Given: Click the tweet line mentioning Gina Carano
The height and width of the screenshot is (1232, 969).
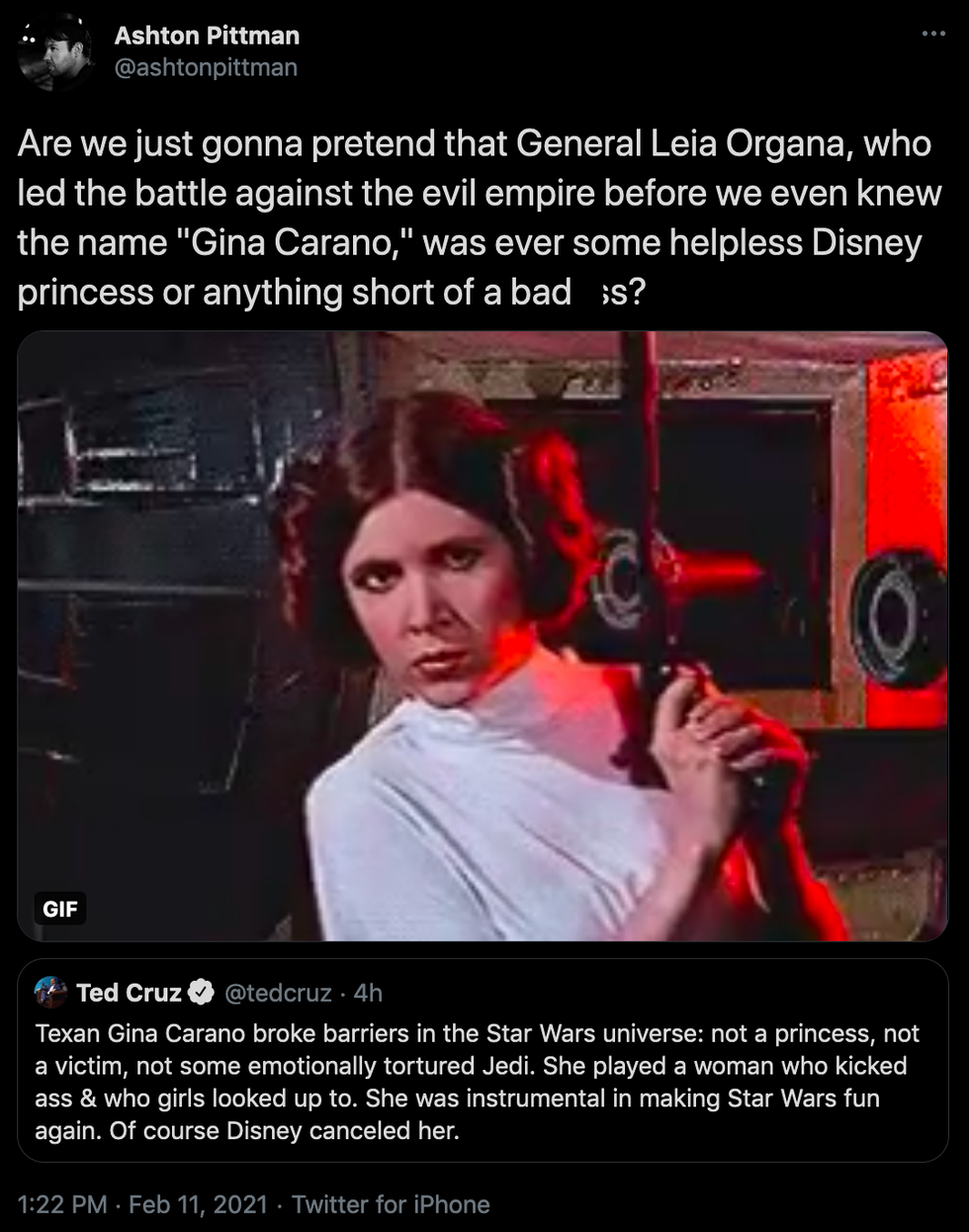Looking at the screenshot, I should click(470, 242).
